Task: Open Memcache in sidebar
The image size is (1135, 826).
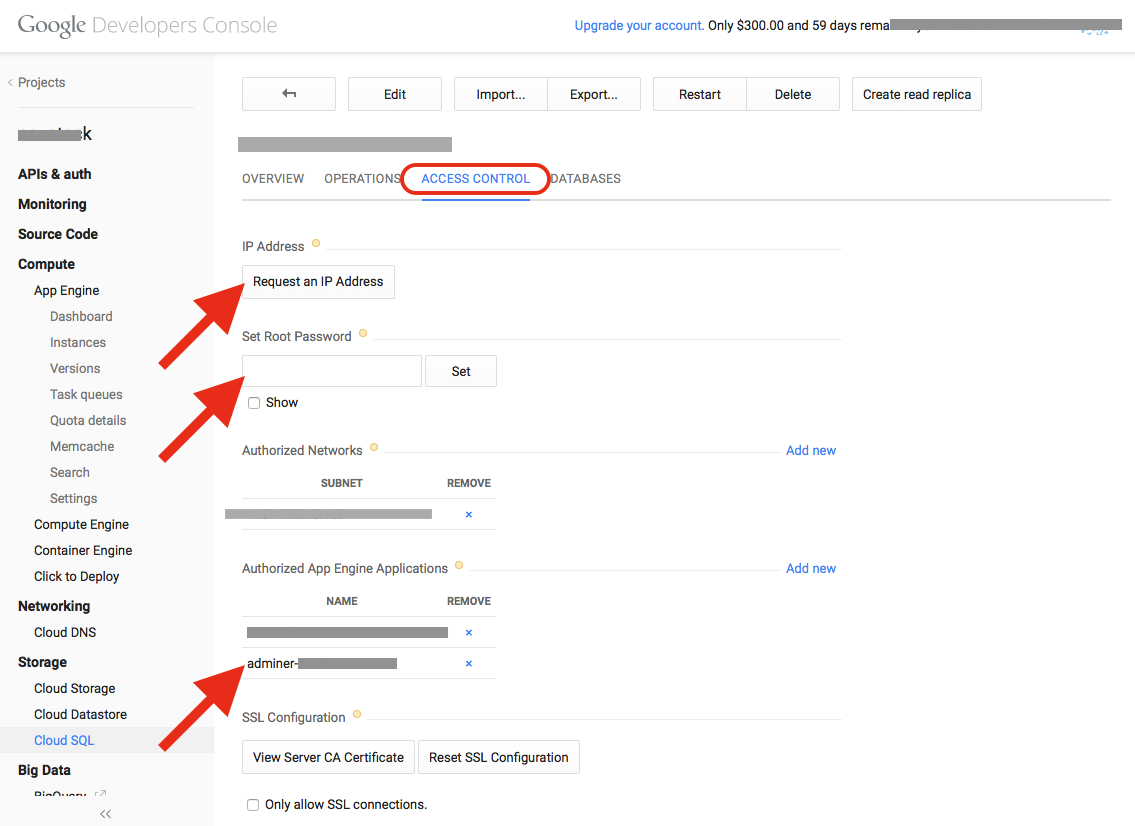Action: (82, 447)
